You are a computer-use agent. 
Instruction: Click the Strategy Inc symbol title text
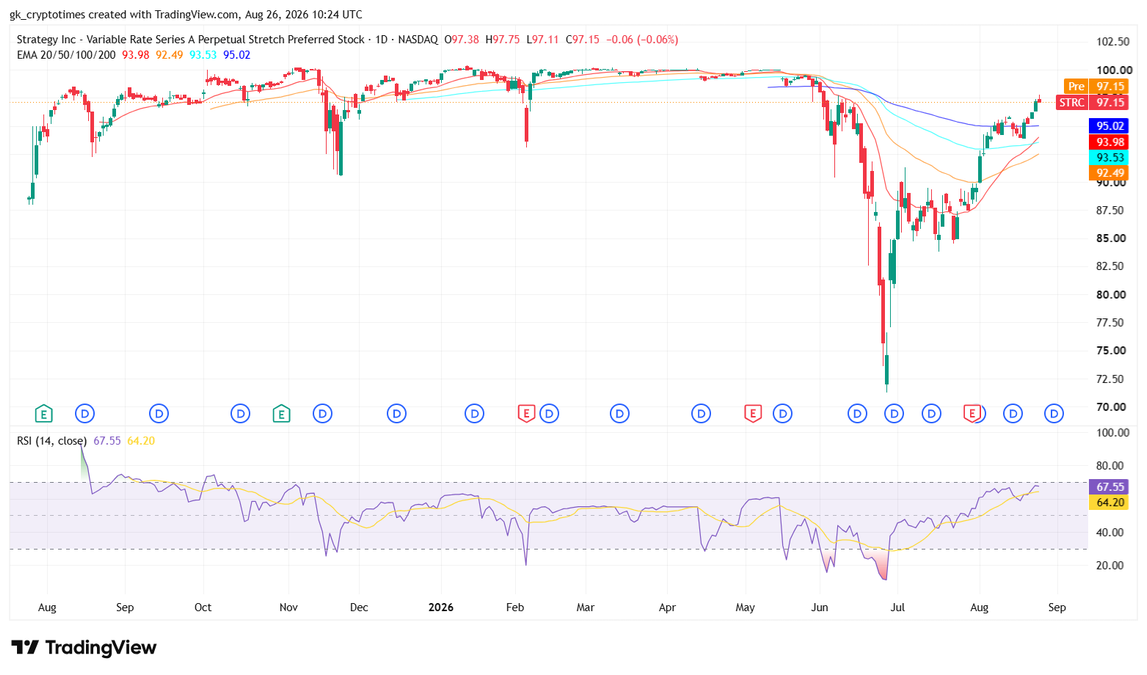pos(190,39)
